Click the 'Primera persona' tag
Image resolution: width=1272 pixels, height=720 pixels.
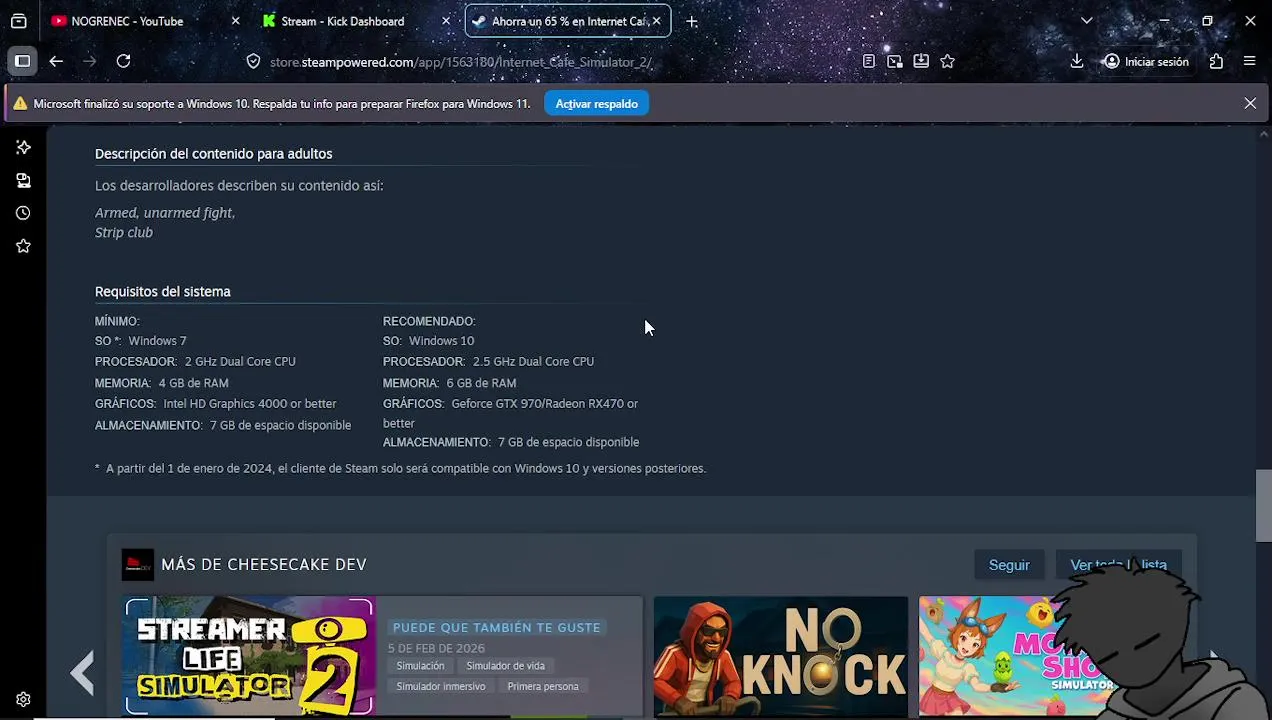pos(543,686)
